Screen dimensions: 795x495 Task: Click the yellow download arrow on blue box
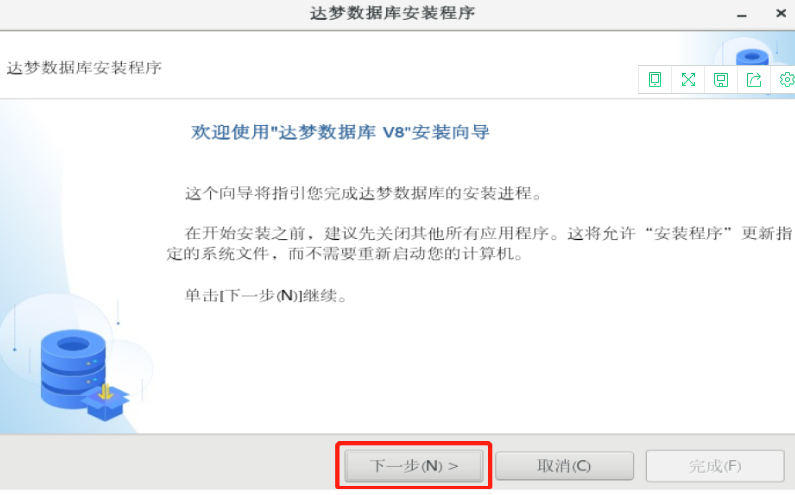click(105, 391)
